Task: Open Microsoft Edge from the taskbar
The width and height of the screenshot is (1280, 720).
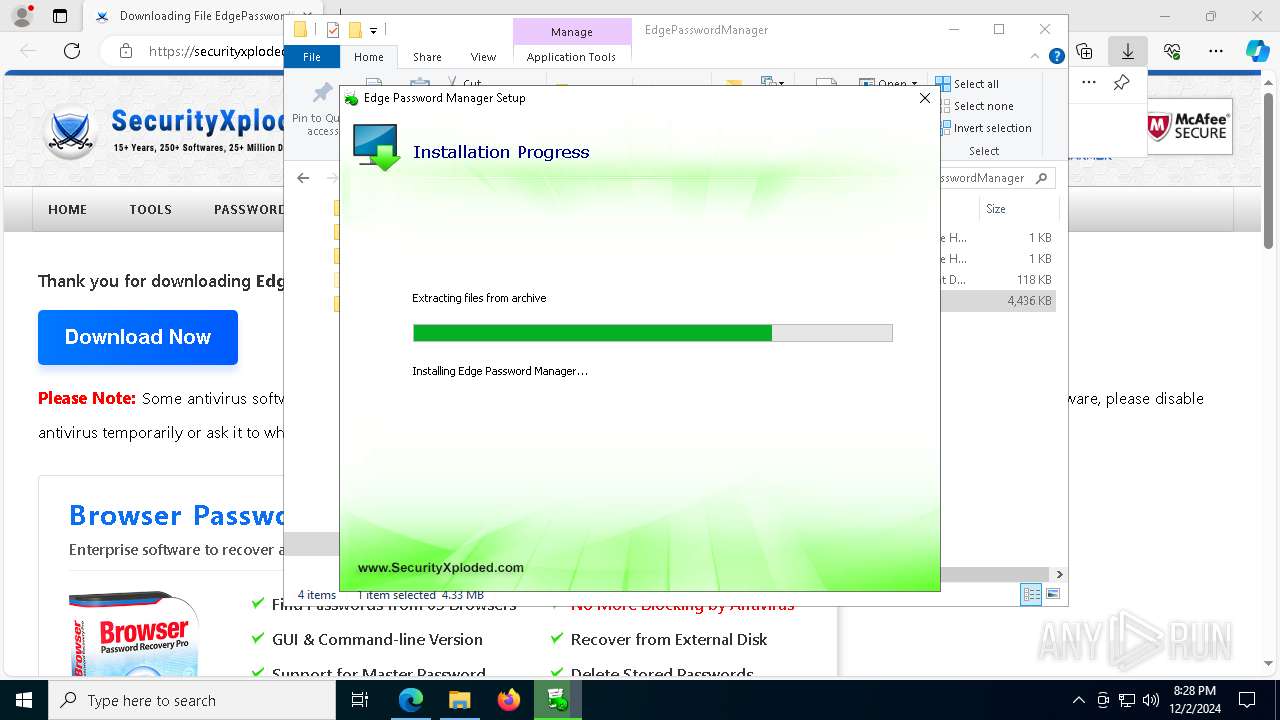Action: point(411,700)
